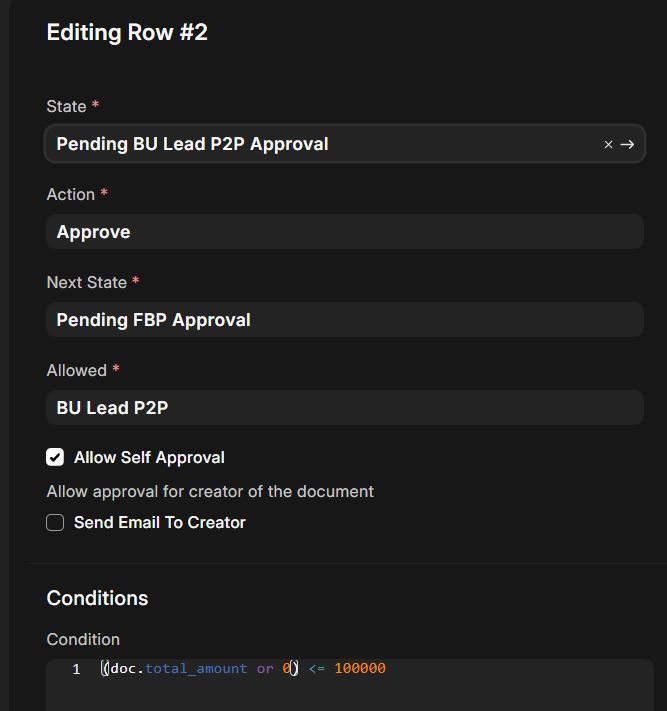The image size is (667, 711).
Task: Uncheck the Allow Self Approval checkbox
Action: point(55,458)
